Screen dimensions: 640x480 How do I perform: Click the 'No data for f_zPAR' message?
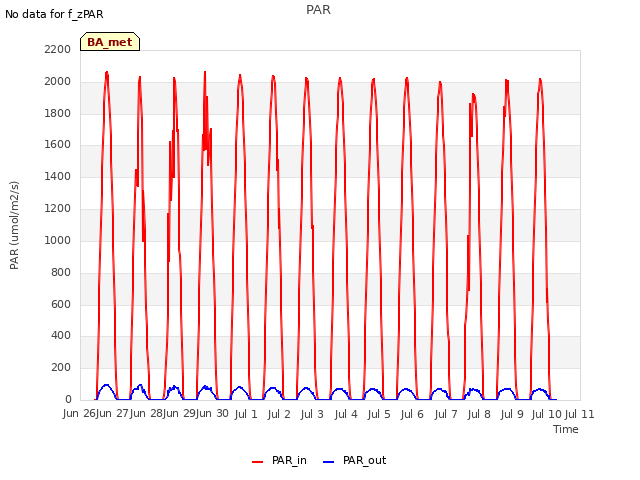54,14
